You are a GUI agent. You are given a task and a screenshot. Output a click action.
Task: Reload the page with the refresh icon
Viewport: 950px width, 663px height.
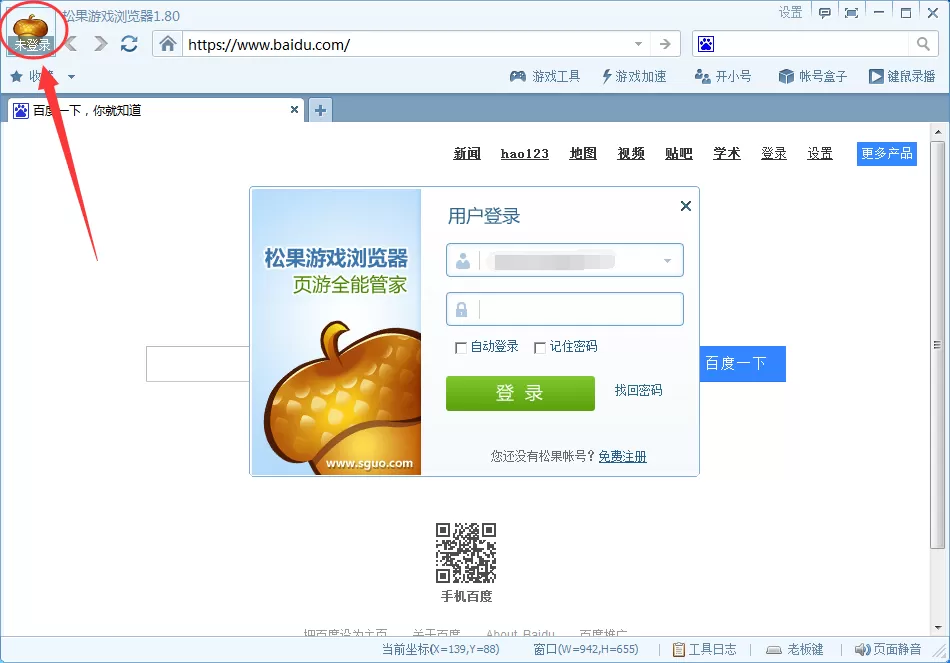coord(129,44)
